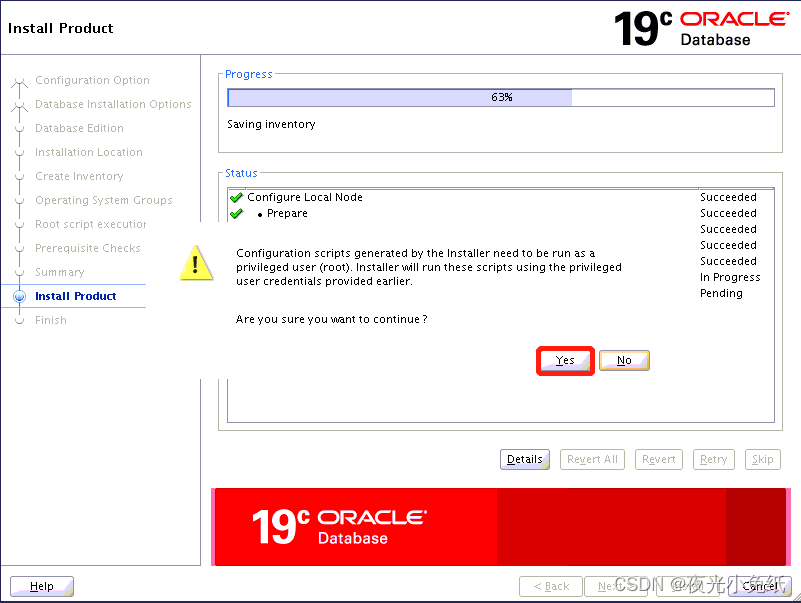Click 'Configure Local Node' status row
801x603 pixels.
coord(501,197)
